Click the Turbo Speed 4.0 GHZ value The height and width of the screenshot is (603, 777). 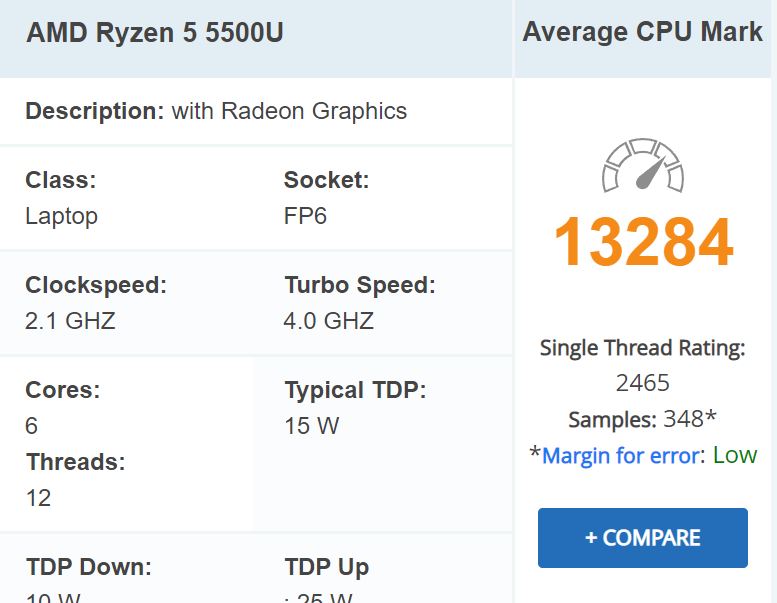coord(329,321)
